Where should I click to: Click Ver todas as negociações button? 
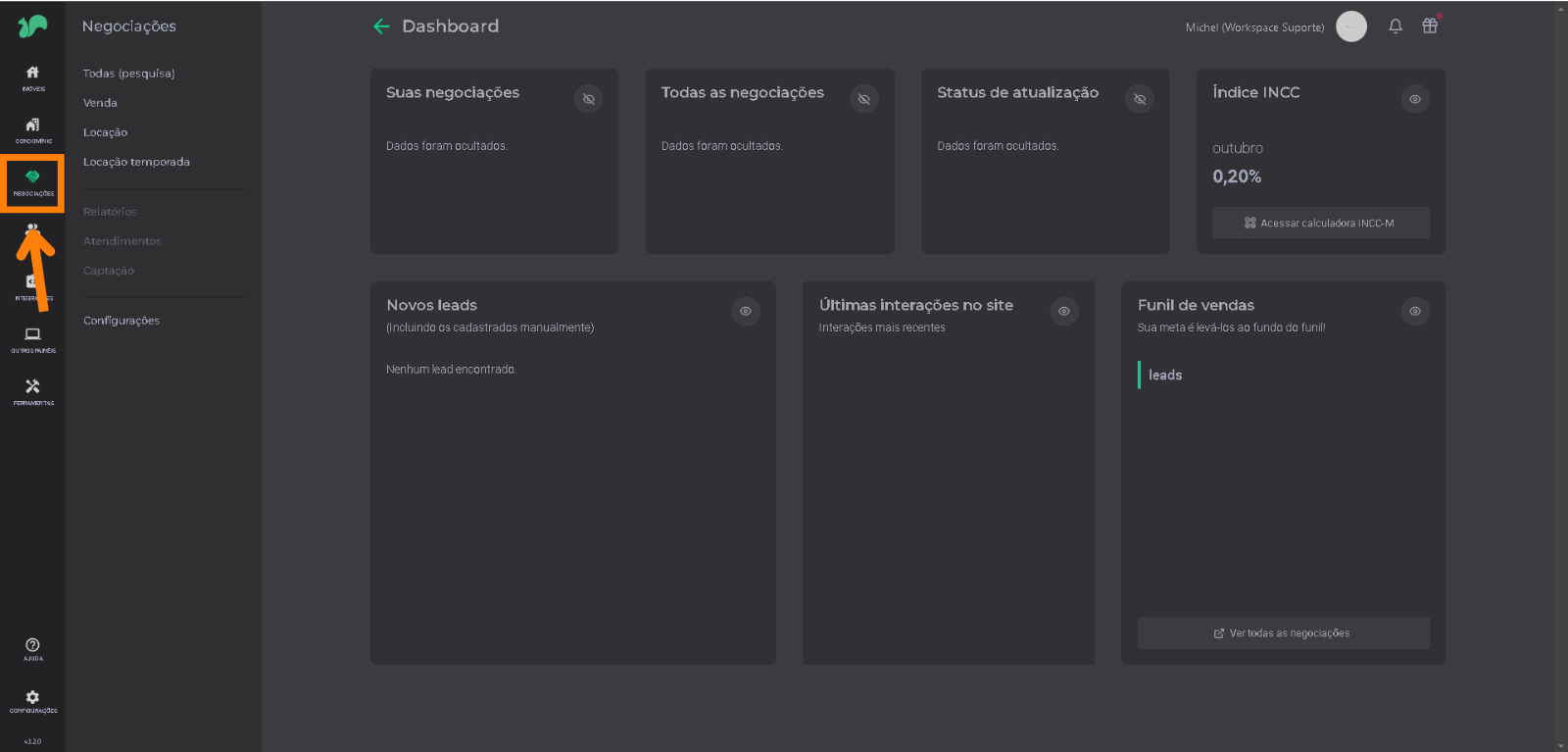pos(1284,633)
